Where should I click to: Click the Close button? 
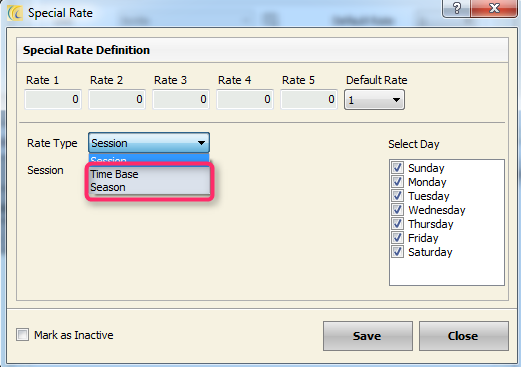point(464,336)
